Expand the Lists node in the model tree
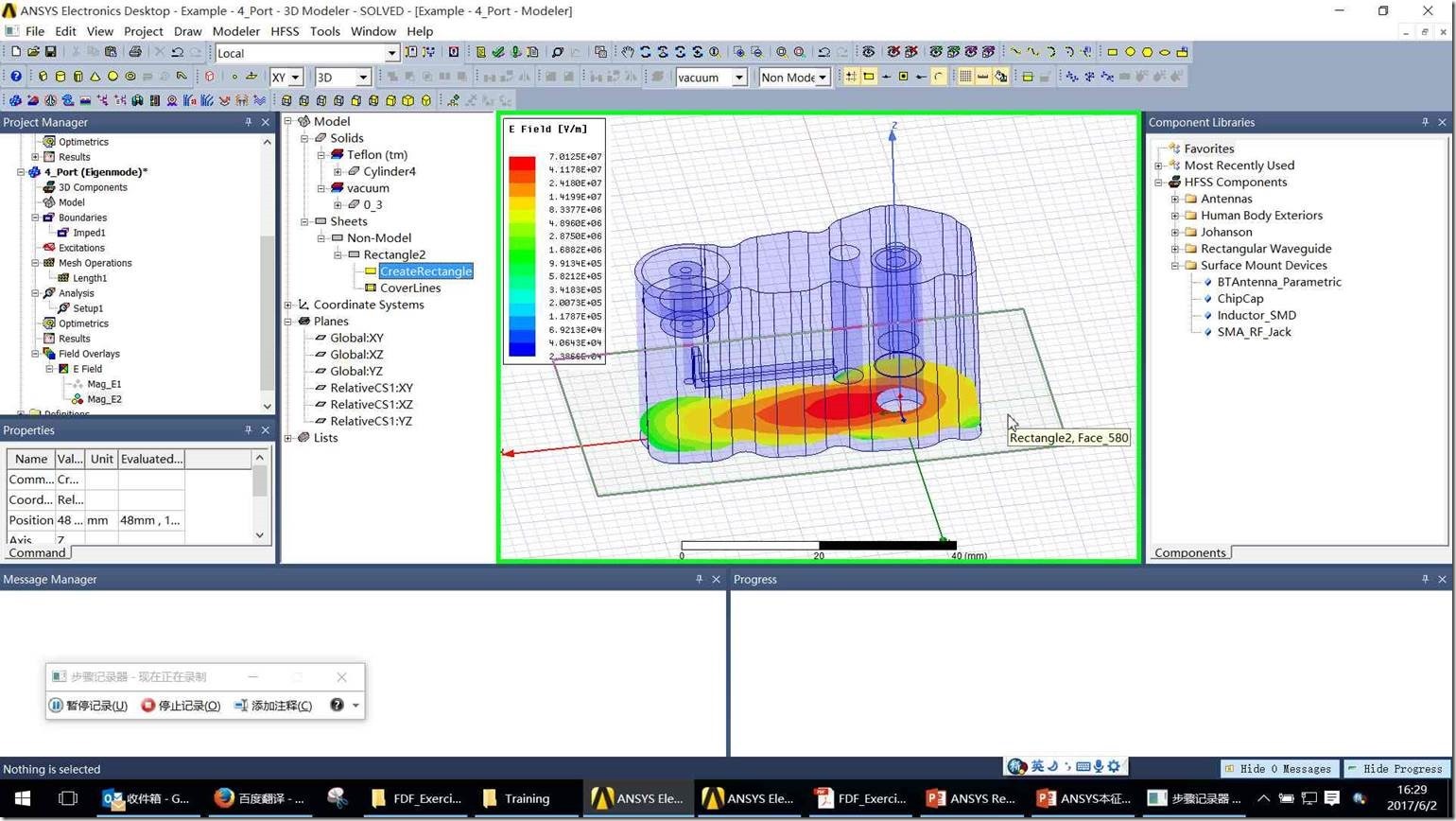Screen dimensions: 1456x821 287,438
